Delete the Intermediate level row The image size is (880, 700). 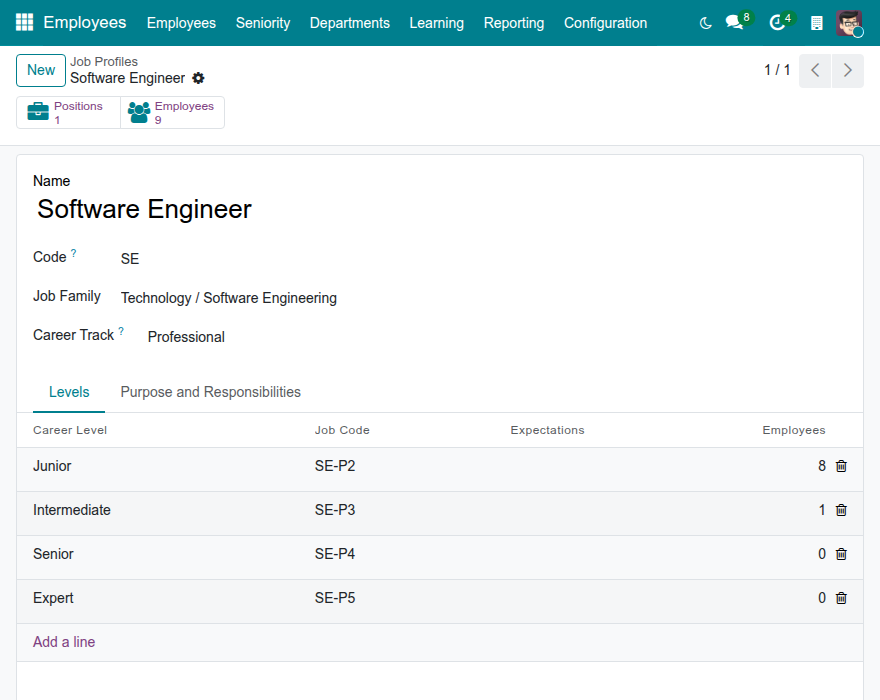(x=841, y=510)
